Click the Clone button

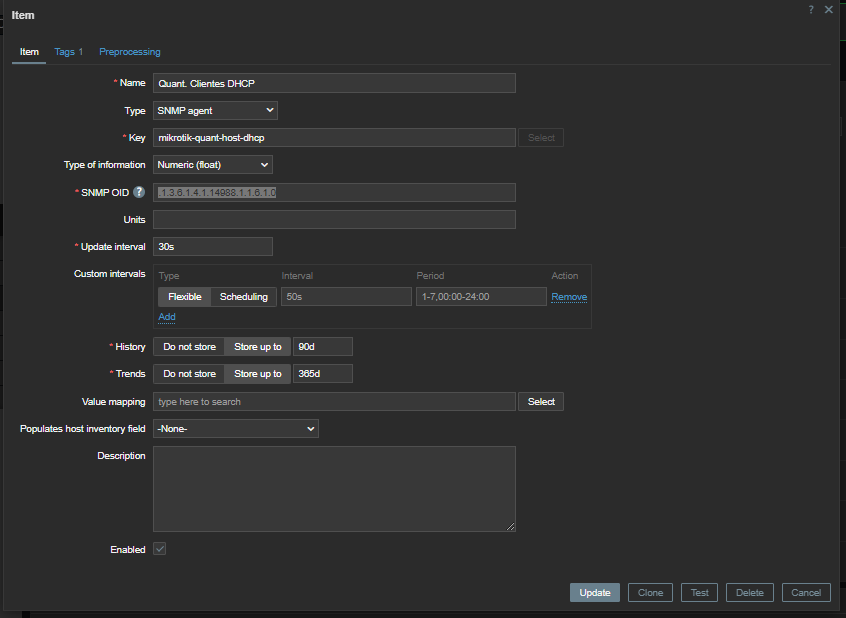point(650,593)
